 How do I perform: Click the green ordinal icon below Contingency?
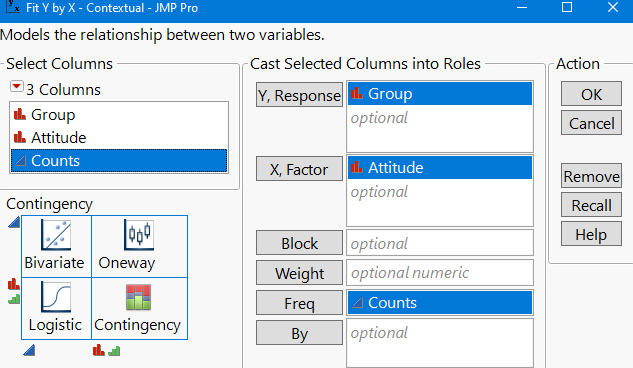(114, 351)
